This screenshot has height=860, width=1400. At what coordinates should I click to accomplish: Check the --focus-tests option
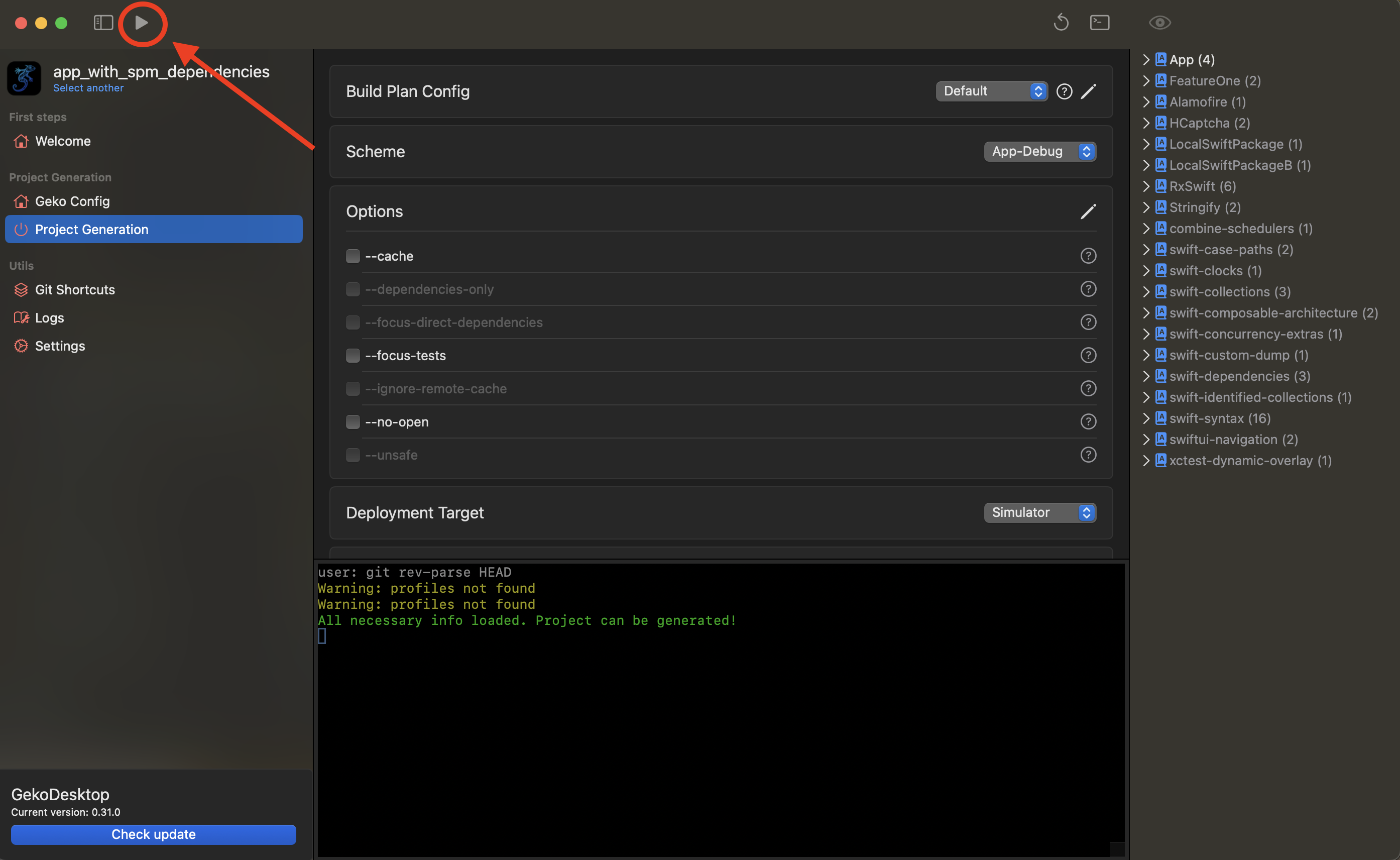(x=353, y=356)
